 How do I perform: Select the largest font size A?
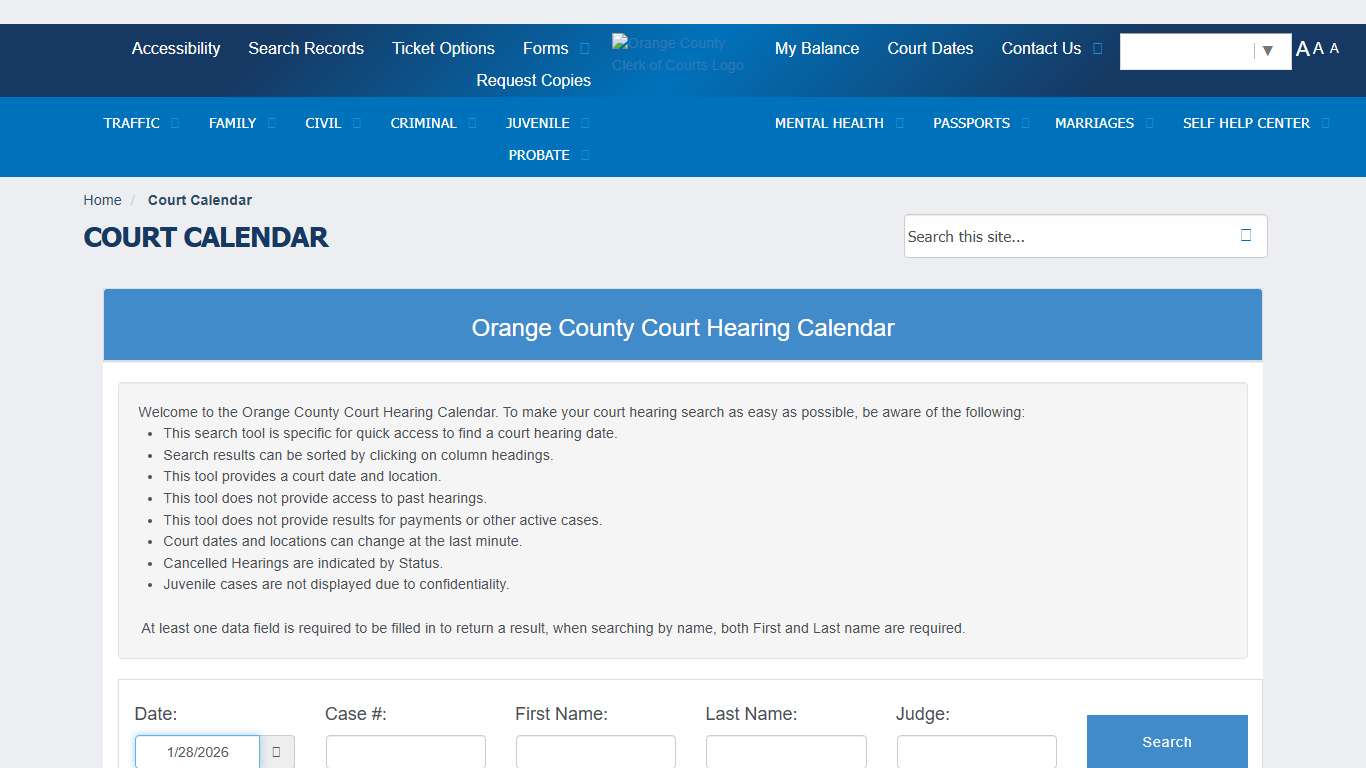tap(1302, 49)
